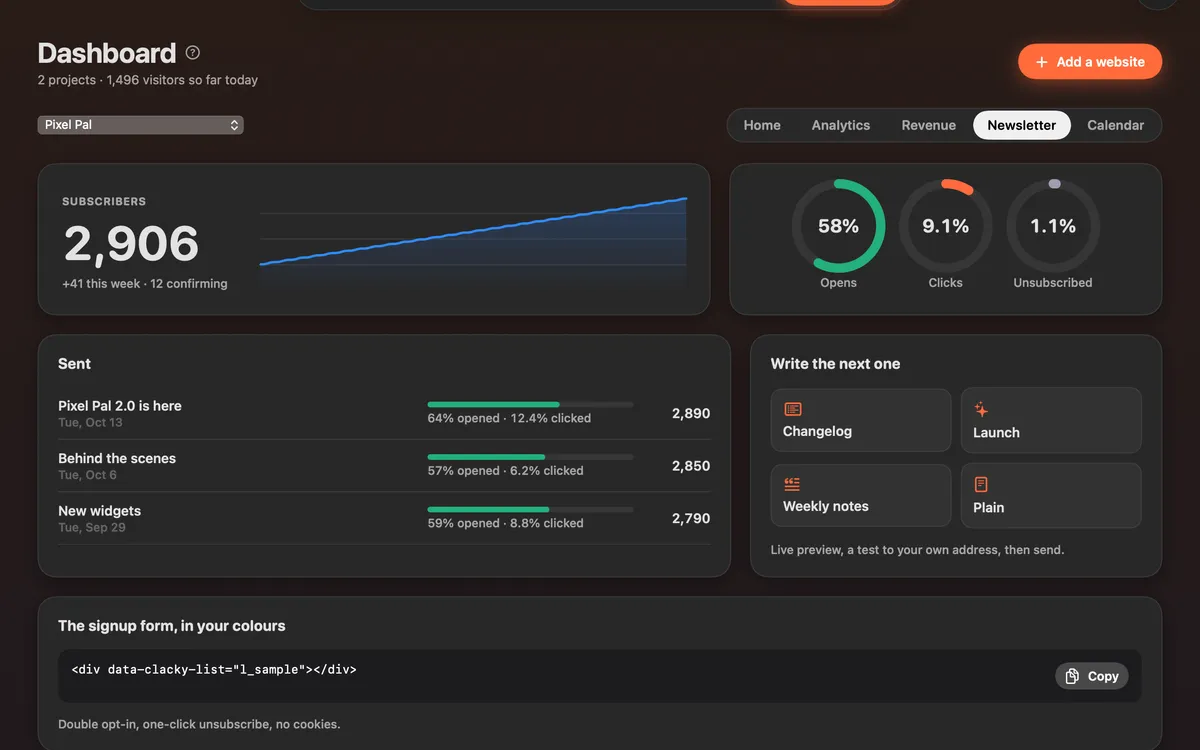Click the Unsubscribed 1.1% ring gauge
The image size is (1200, 750).
[1053, 226]
